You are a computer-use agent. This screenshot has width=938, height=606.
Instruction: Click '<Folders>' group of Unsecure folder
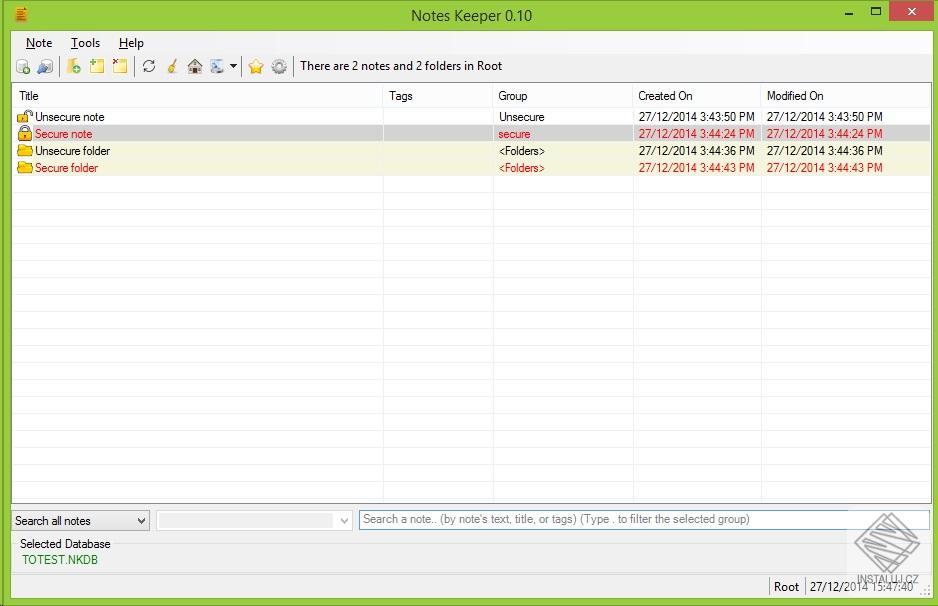coord(522,151)
